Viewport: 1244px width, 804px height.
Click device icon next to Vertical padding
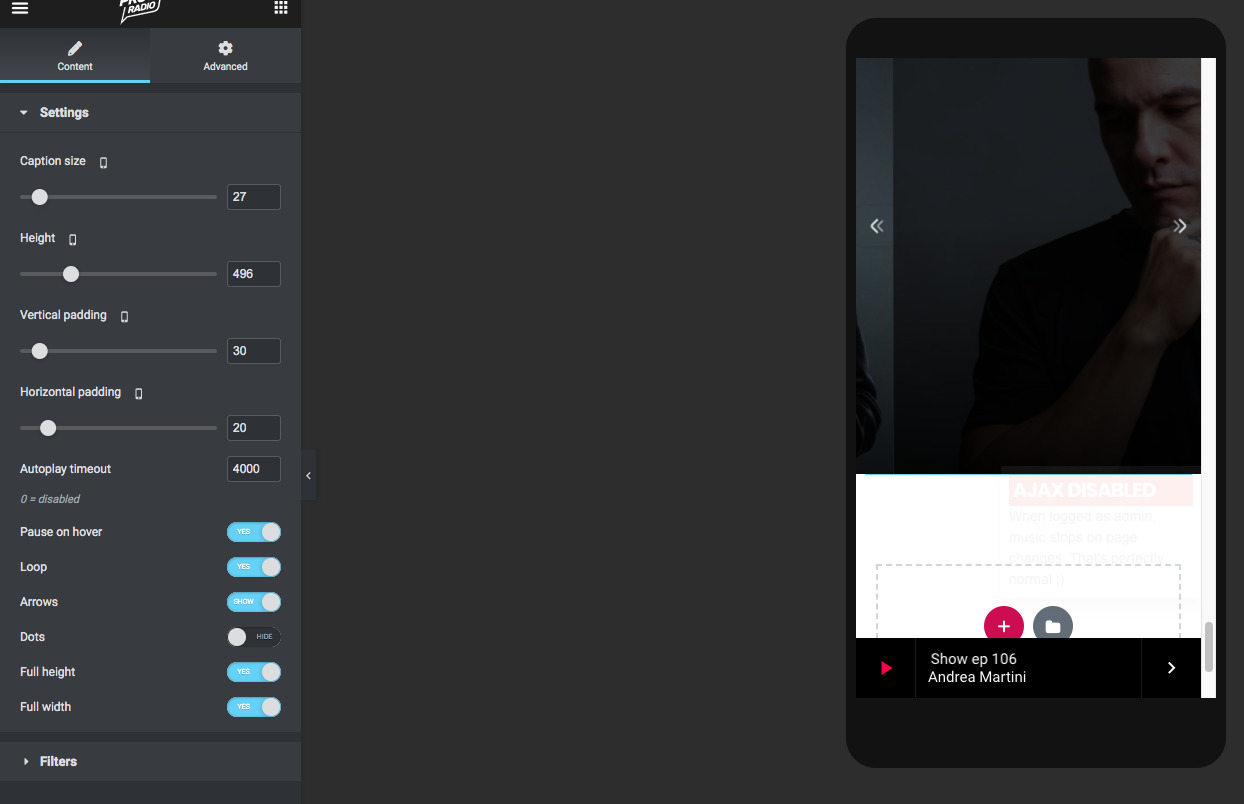click(124, 316)
